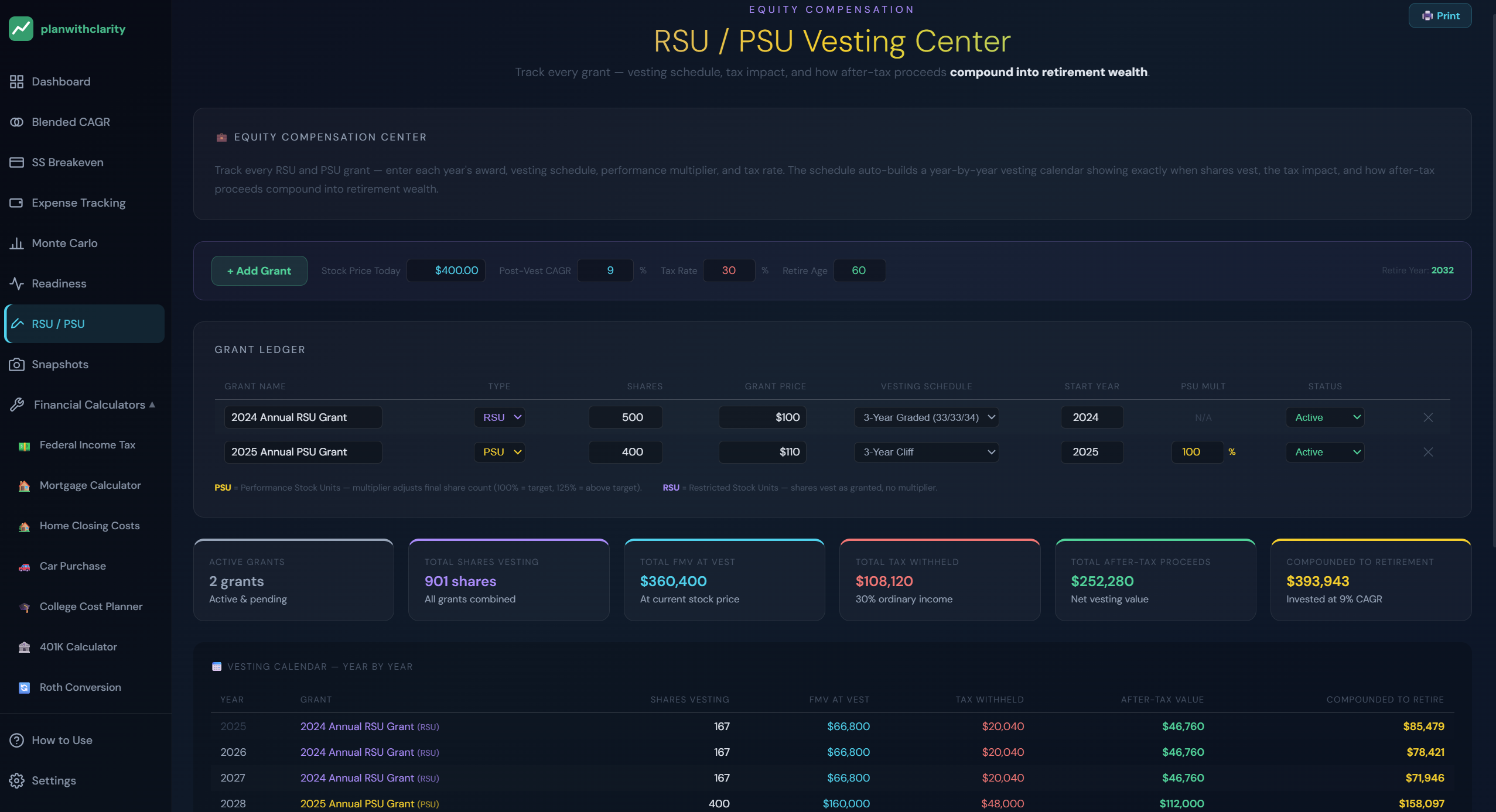Click the SS Breakeven card icon
1496x812 pixels.
[x=16, y=162]
